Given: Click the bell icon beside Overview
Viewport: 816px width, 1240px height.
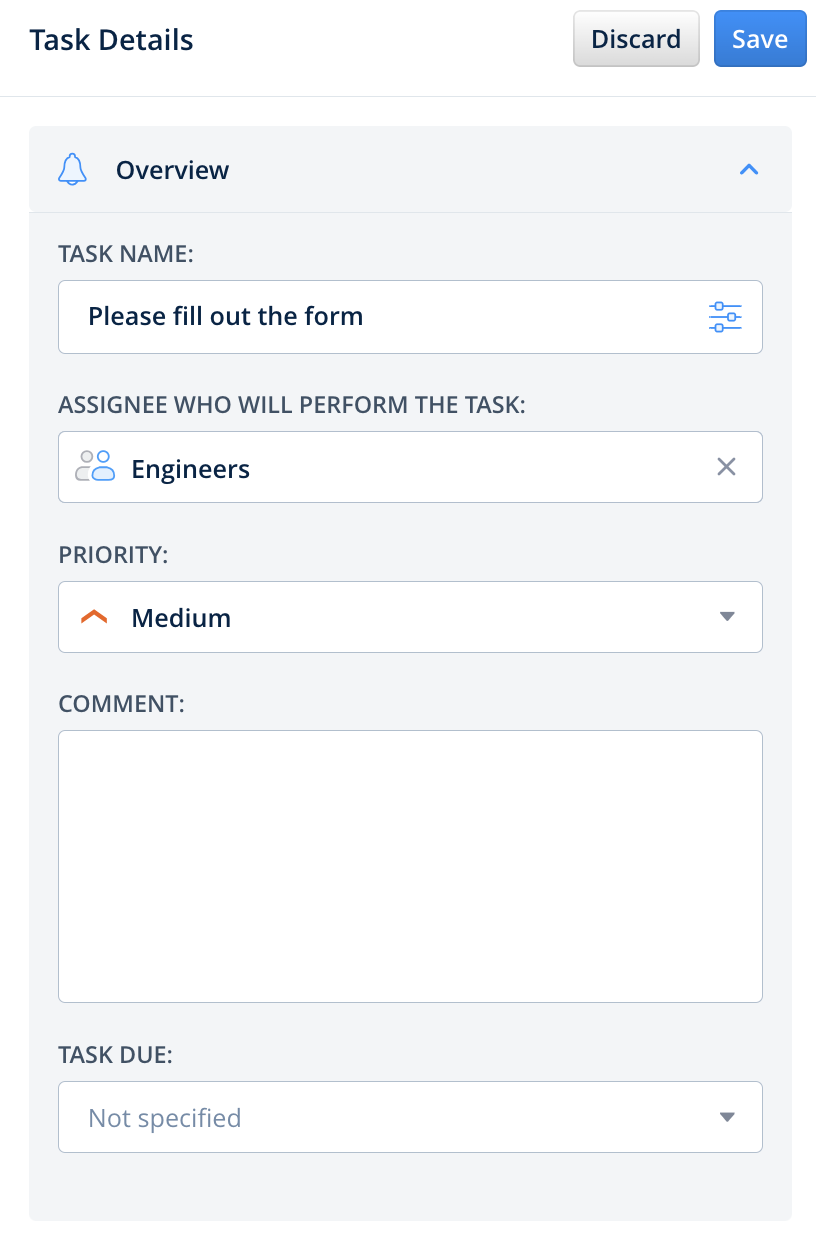Looking at the screenshot, I should pos(73,170).
